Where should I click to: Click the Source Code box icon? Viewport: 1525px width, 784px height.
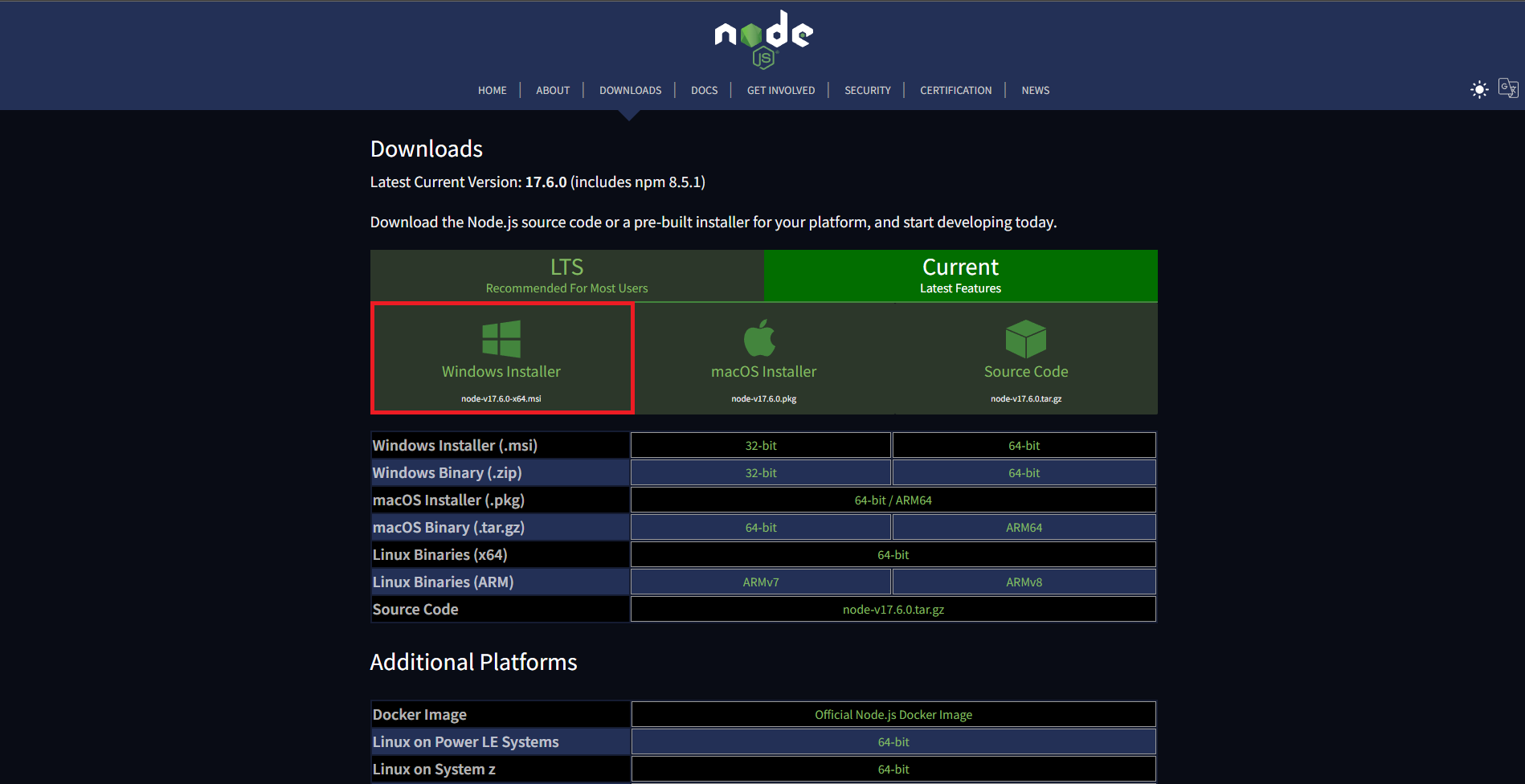coord(1026,339)
